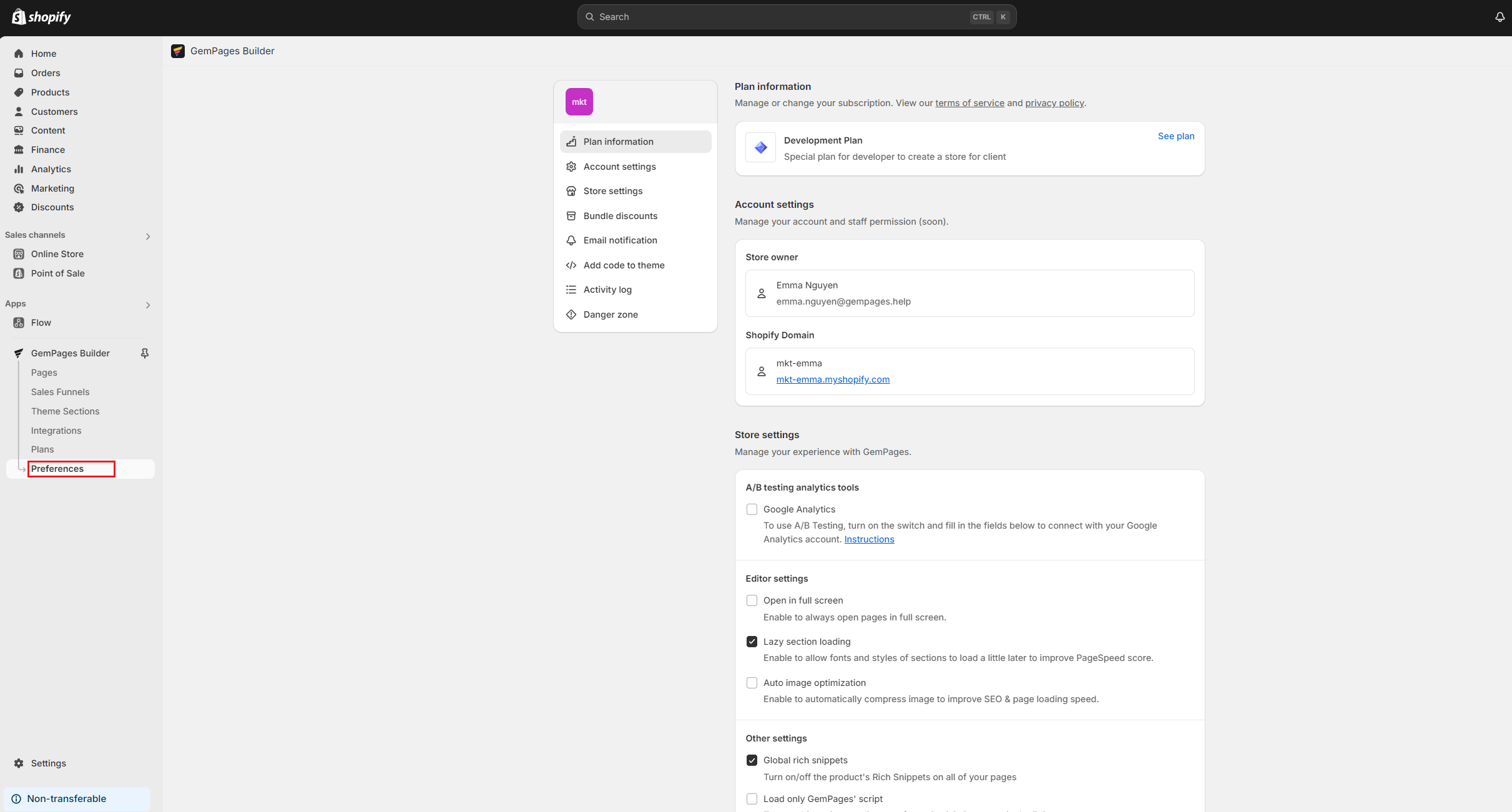Expand the Sales channels section

(148, 236)
